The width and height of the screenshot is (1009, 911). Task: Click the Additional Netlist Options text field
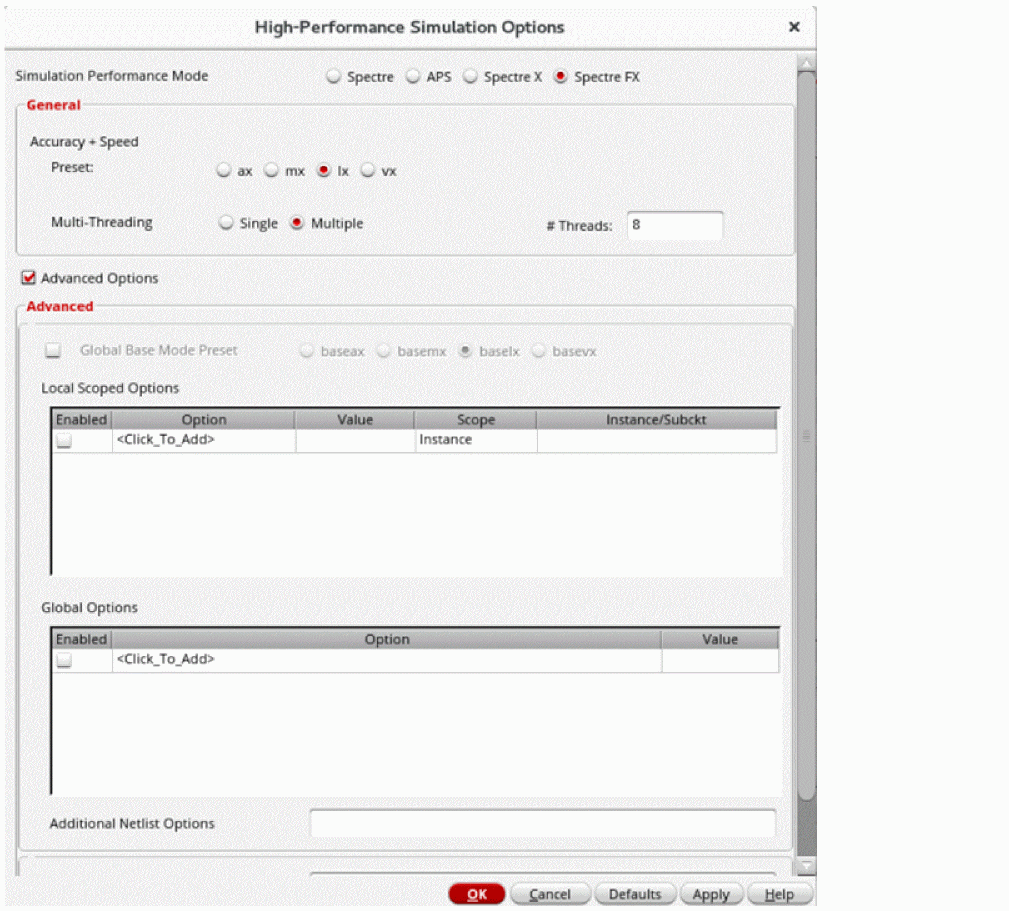click(x=542, y=823)
